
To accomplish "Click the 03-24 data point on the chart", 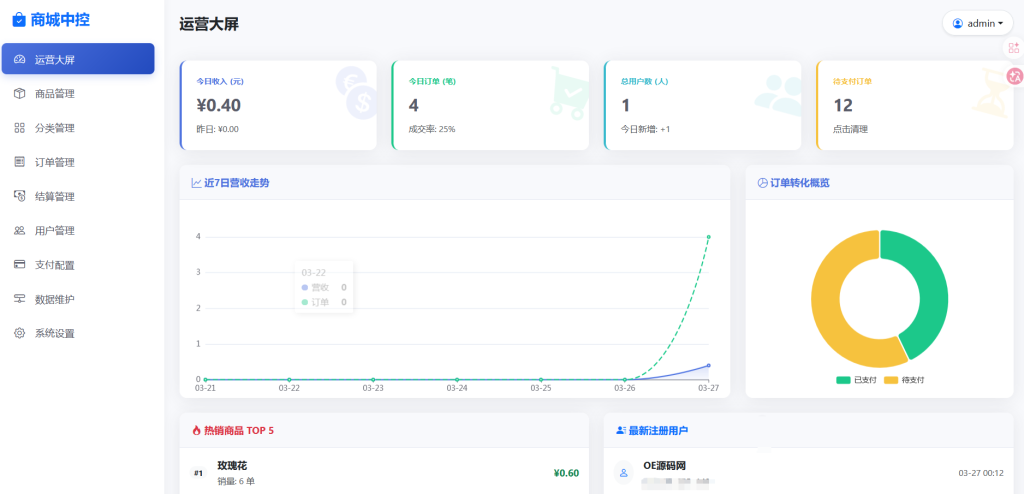I will [x=457, y=379].
